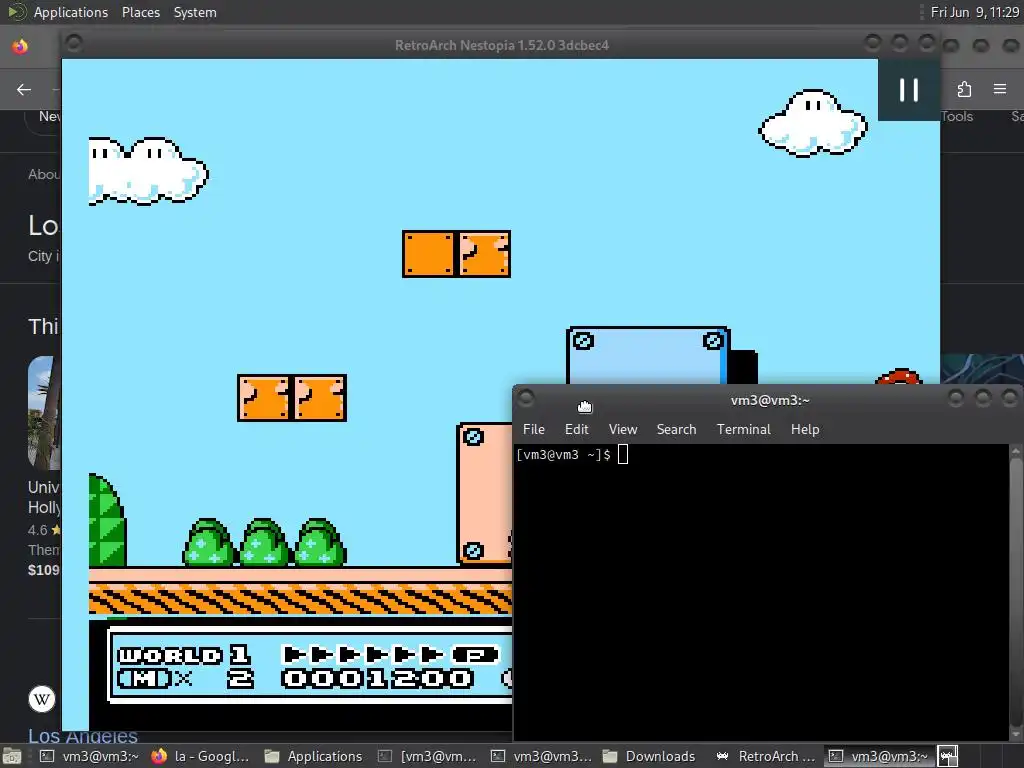Image resolution: width=1024 pixels, height=768 pixels.
Task: Click the RetroArch window menu button
Action: coord(74,44)
